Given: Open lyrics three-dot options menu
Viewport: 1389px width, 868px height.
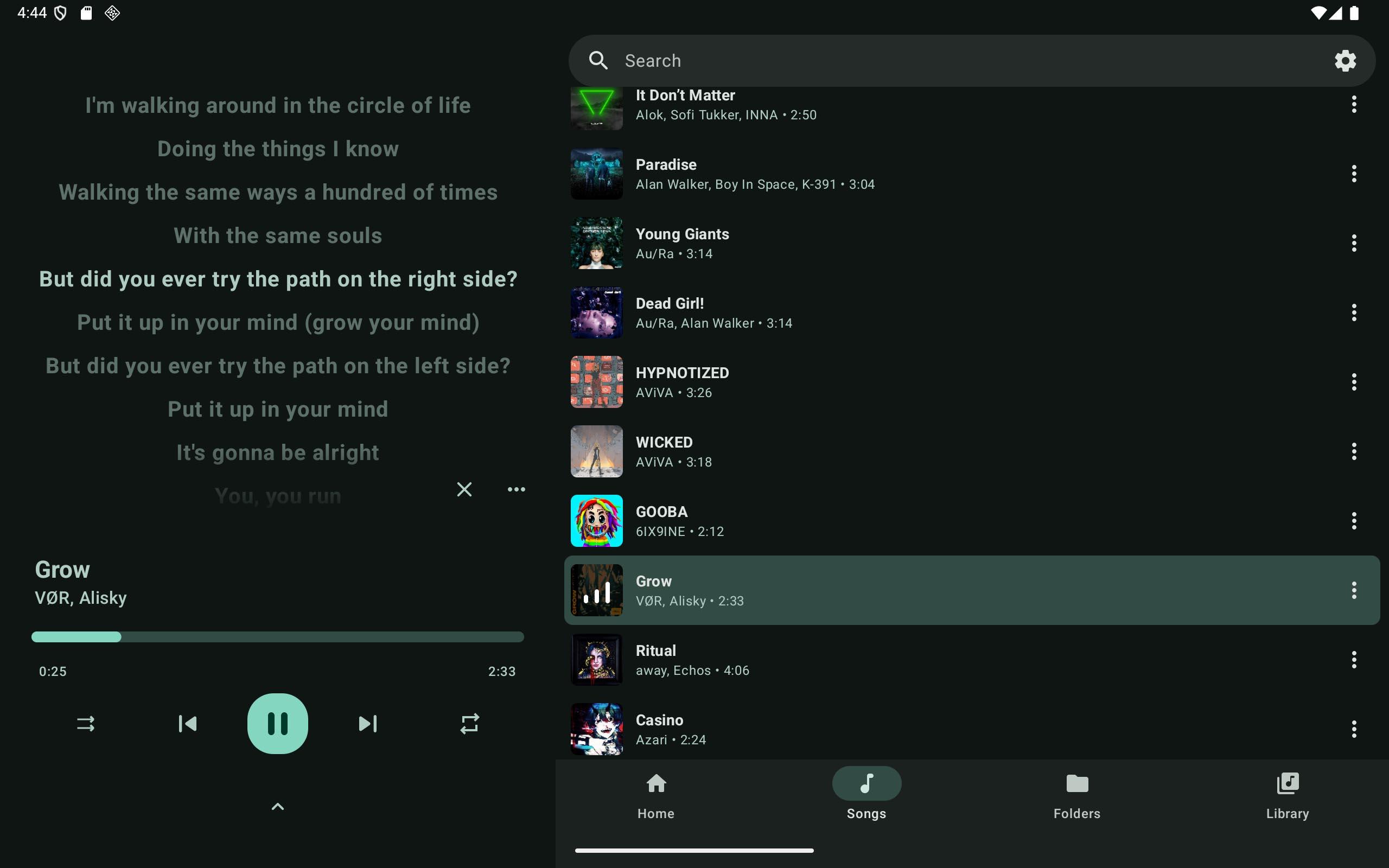Looking at the screenshot, I should [x=516, y=489].
